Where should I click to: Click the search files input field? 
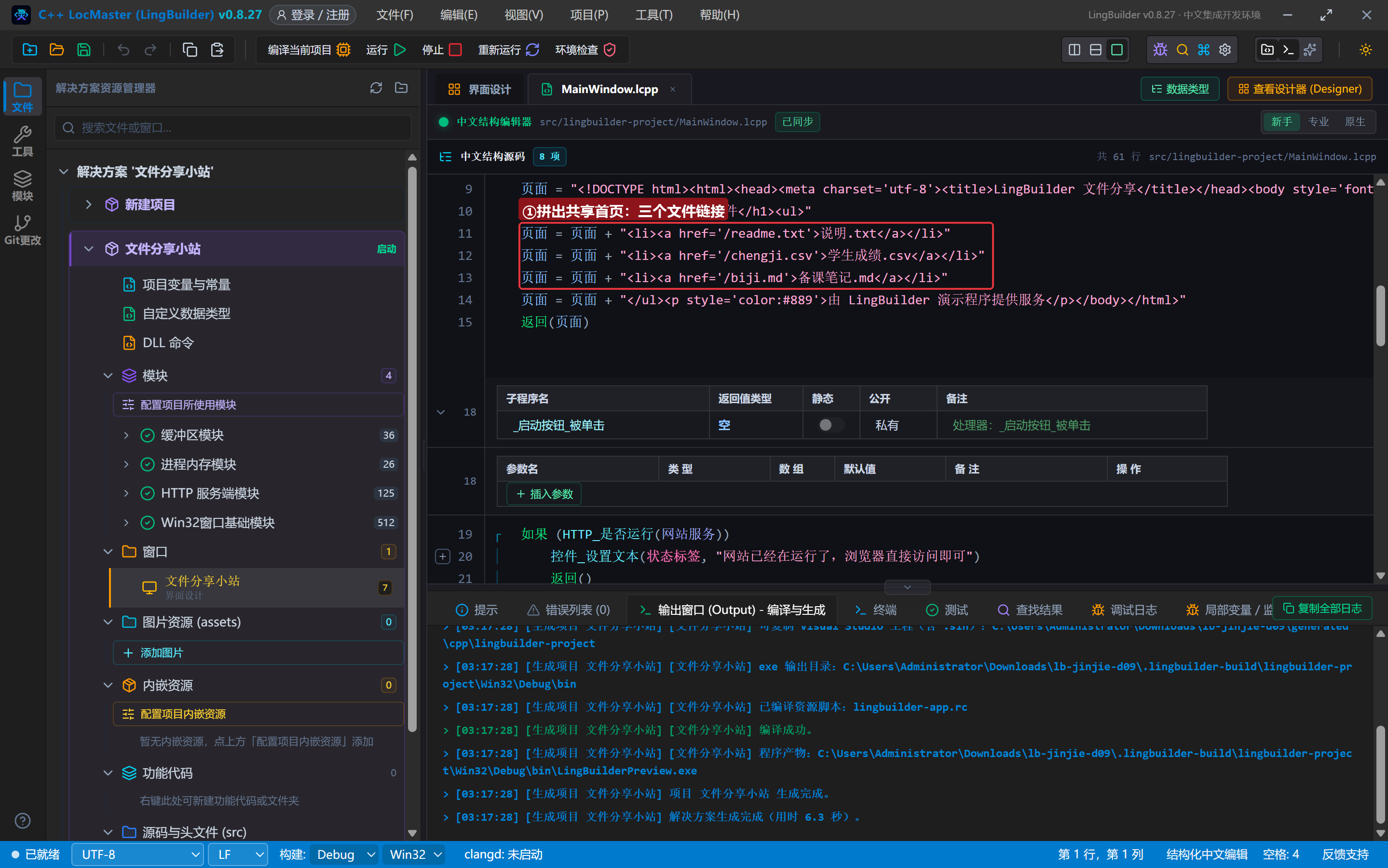pos(233,127)
